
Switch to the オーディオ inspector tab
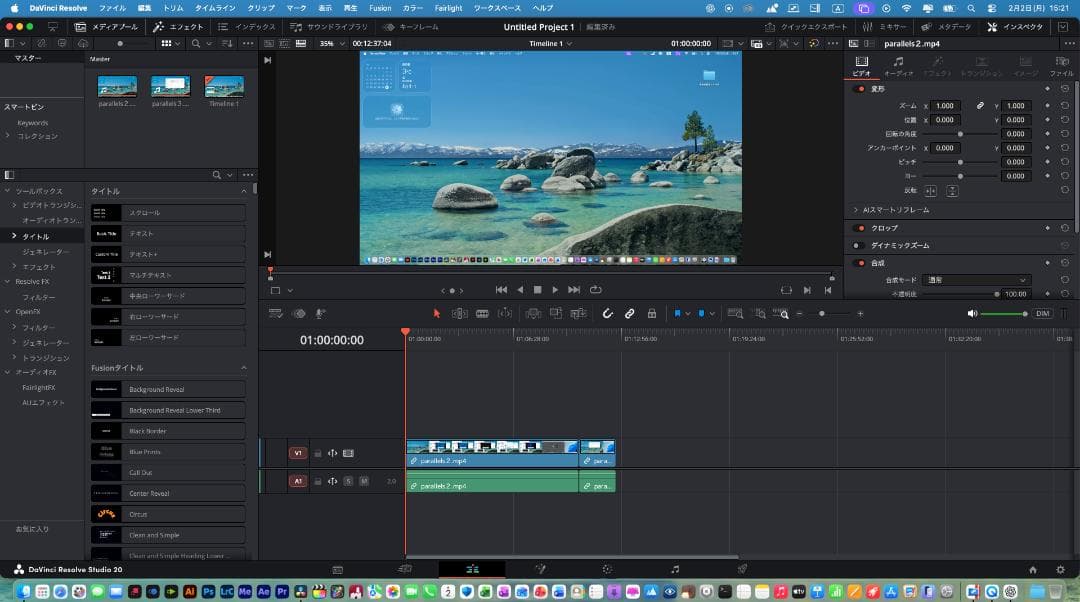point(898,67)
